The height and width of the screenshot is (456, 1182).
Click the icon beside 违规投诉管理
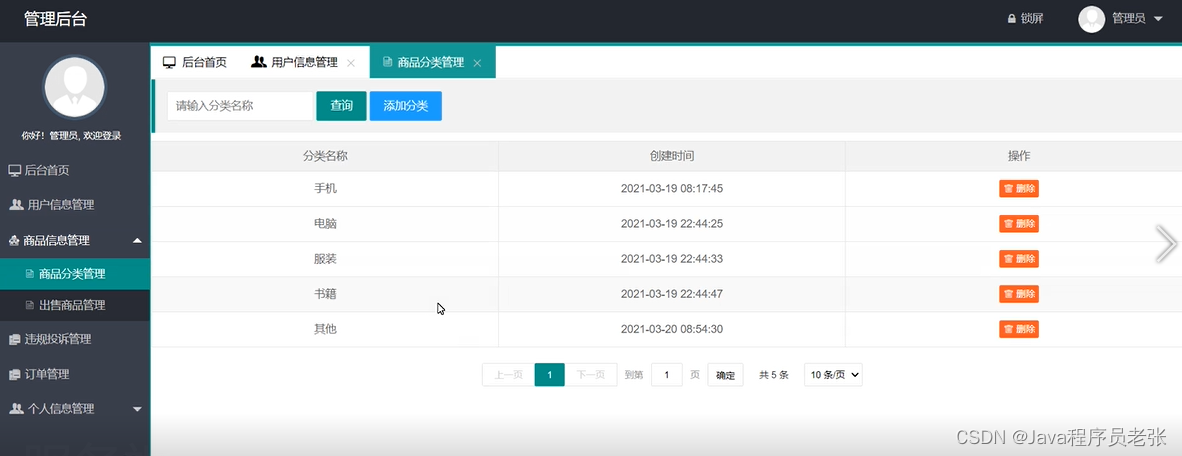[14, 340]
